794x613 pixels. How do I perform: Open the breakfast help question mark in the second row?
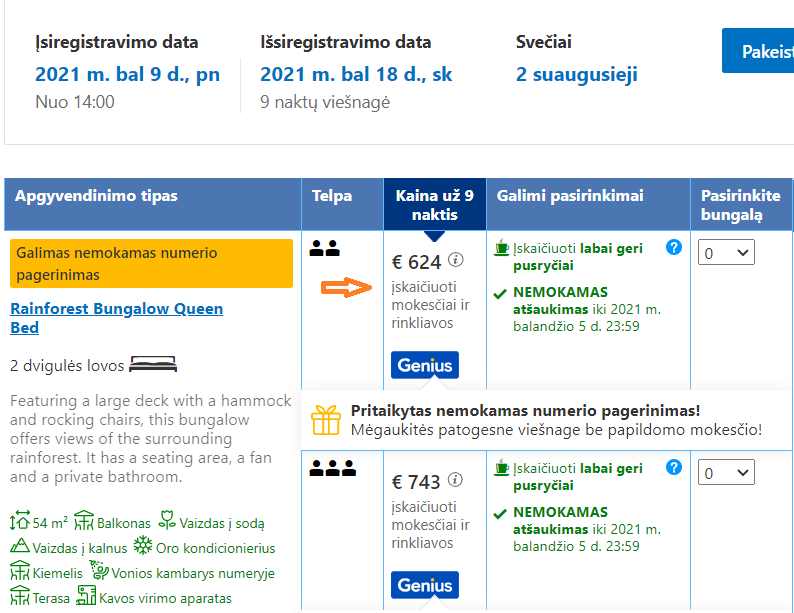673,467
